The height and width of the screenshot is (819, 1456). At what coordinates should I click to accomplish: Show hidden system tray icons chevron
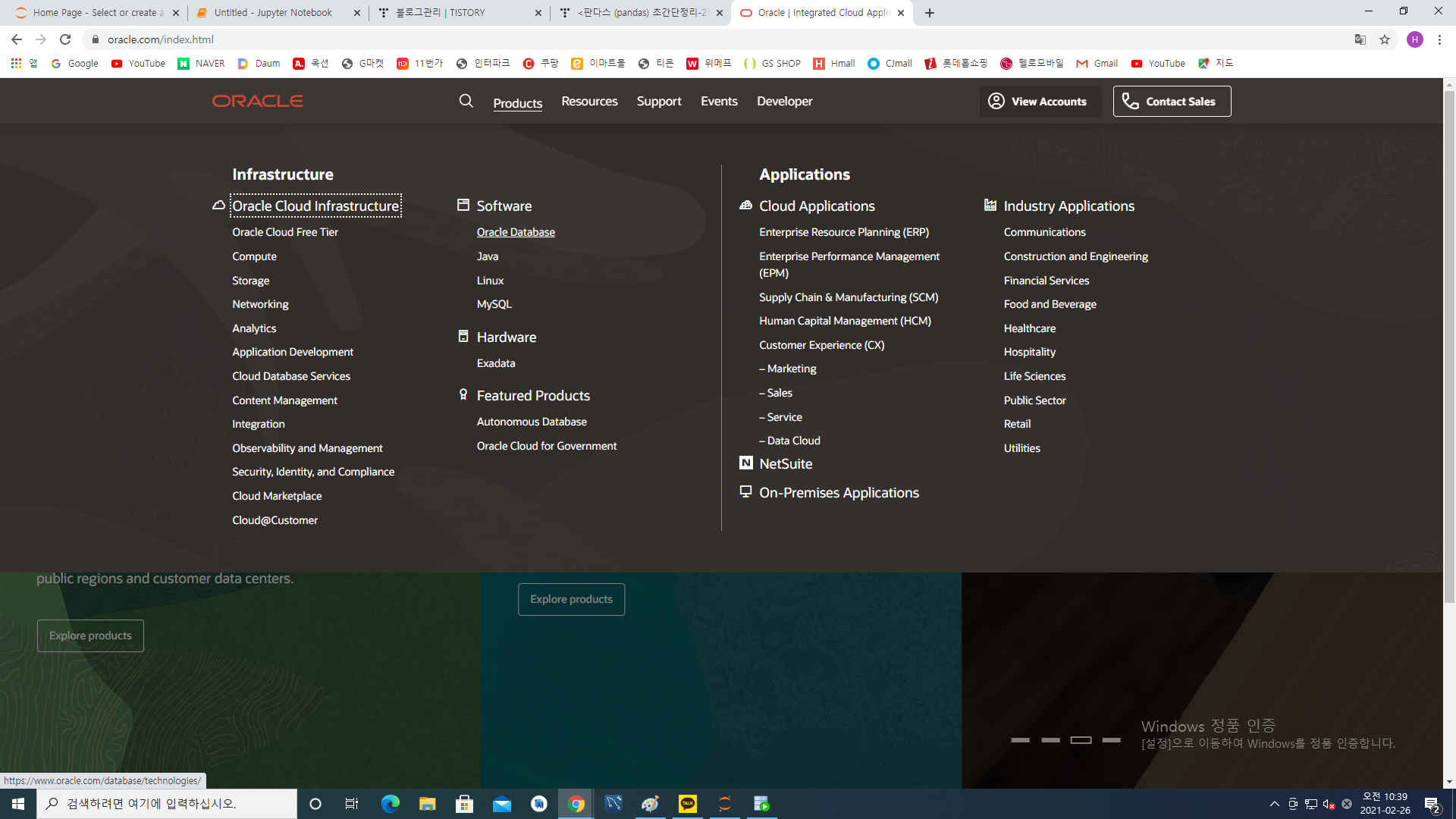(1274, 804)
